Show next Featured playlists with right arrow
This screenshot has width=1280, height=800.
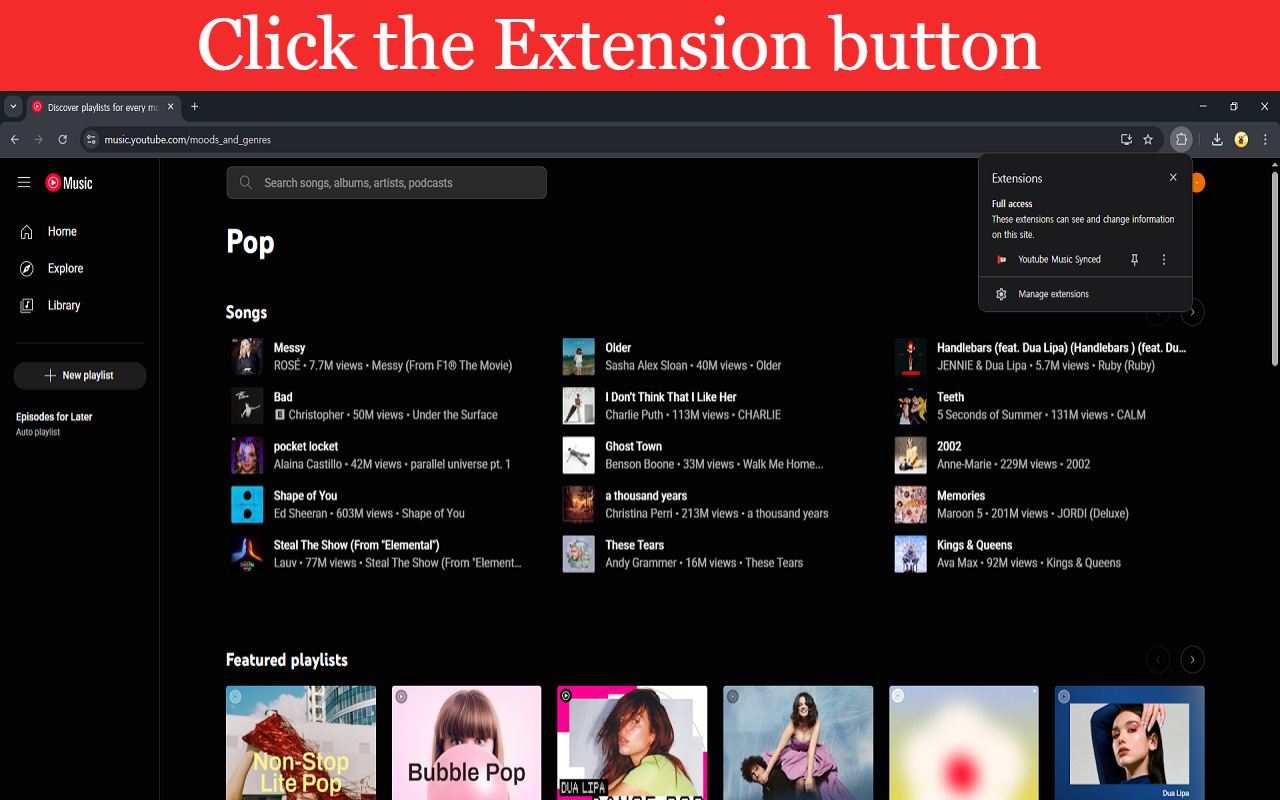pos(1192,659)
